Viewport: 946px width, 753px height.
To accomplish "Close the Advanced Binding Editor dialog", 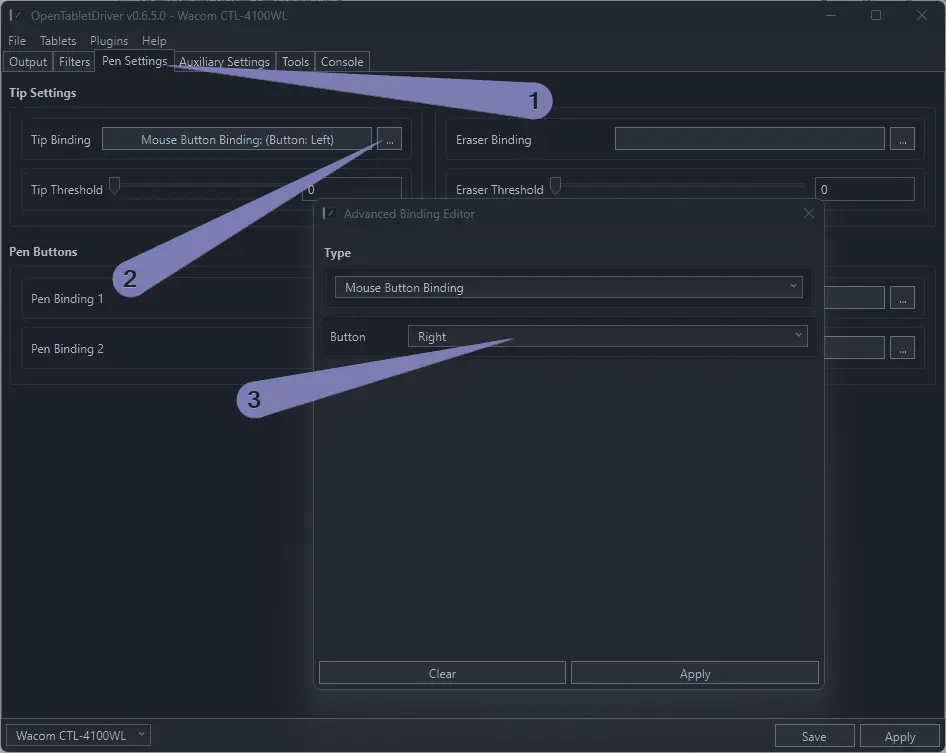I will pyautogui.click(x=809, y=213).
